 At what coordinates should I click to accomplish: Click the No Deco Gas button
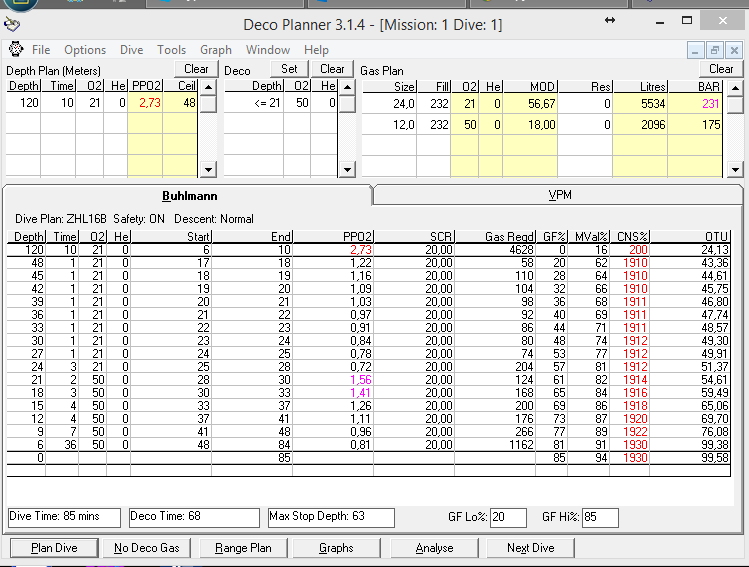[146, 548]
